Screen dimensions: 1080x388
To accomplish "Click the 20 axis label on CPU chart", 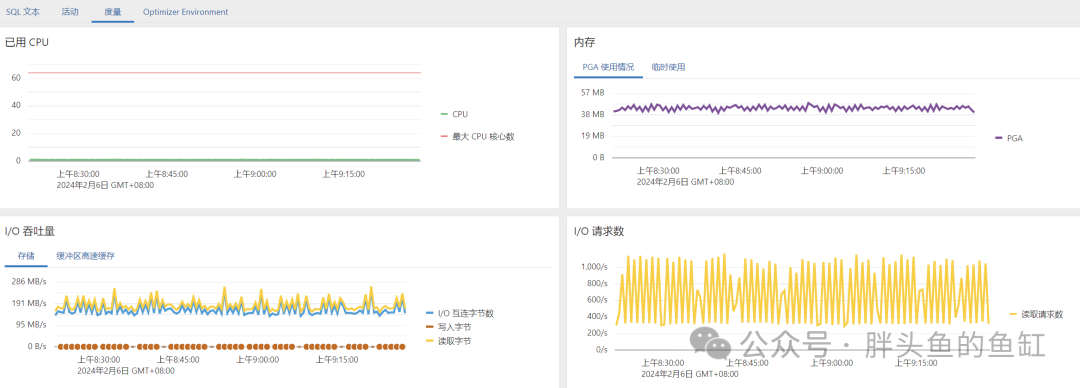I will (x=16, y=133).
